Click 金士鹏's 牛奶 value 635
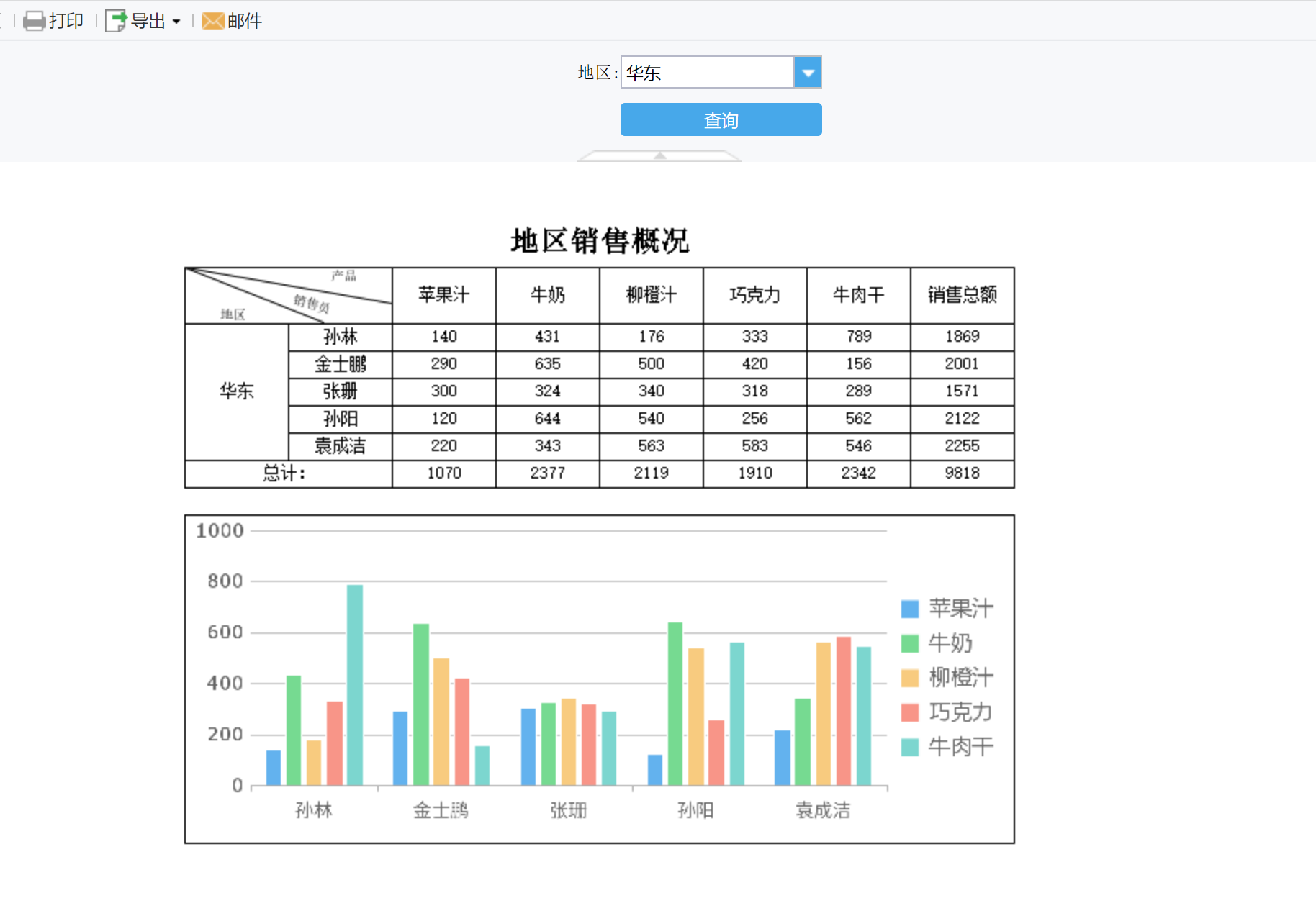The image size is (1316, 898). [x=548, y=365]
